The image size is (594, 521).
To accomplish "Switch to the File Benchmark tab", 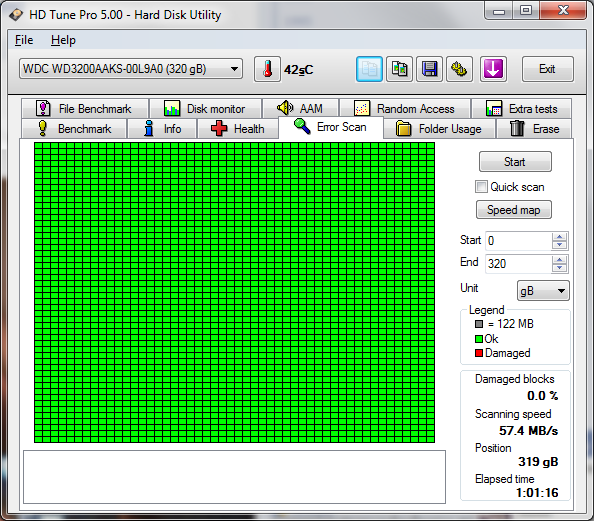I will (x=85, y=109).
